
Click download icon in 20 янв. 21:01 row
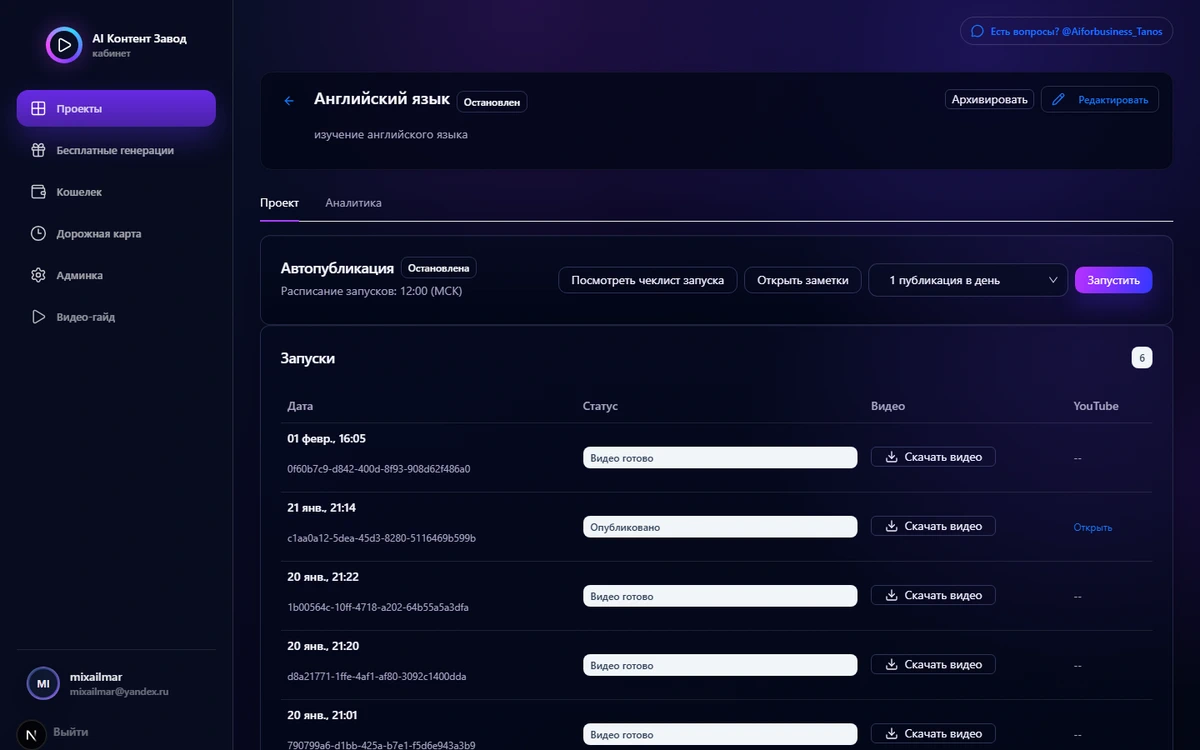pos(891,734)
